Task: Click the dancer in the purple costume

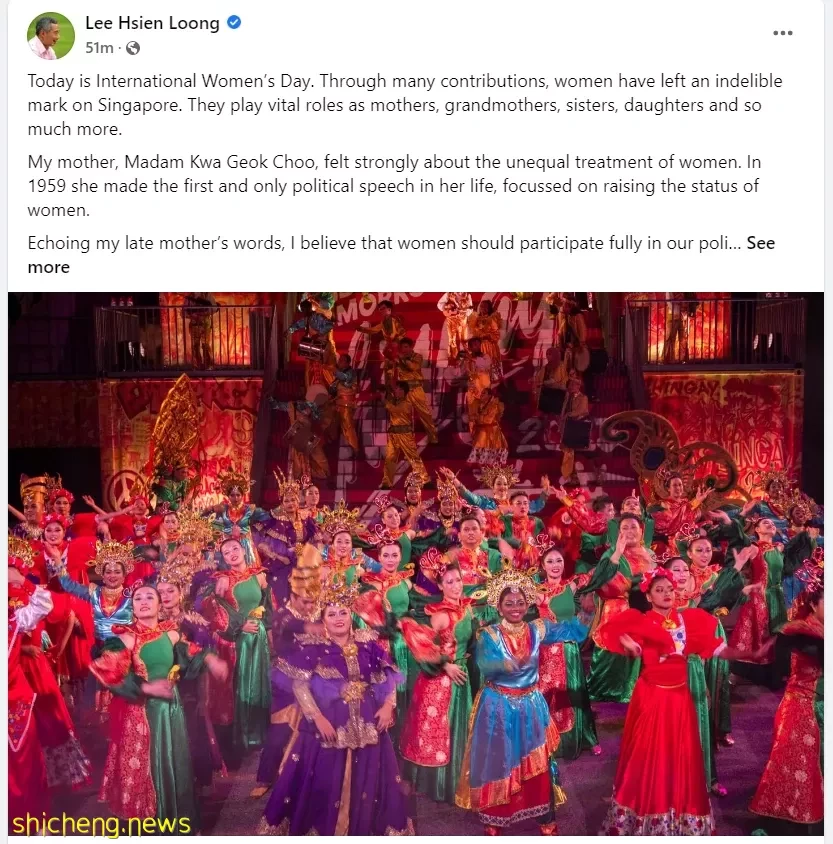Action: tap(335, 716)
